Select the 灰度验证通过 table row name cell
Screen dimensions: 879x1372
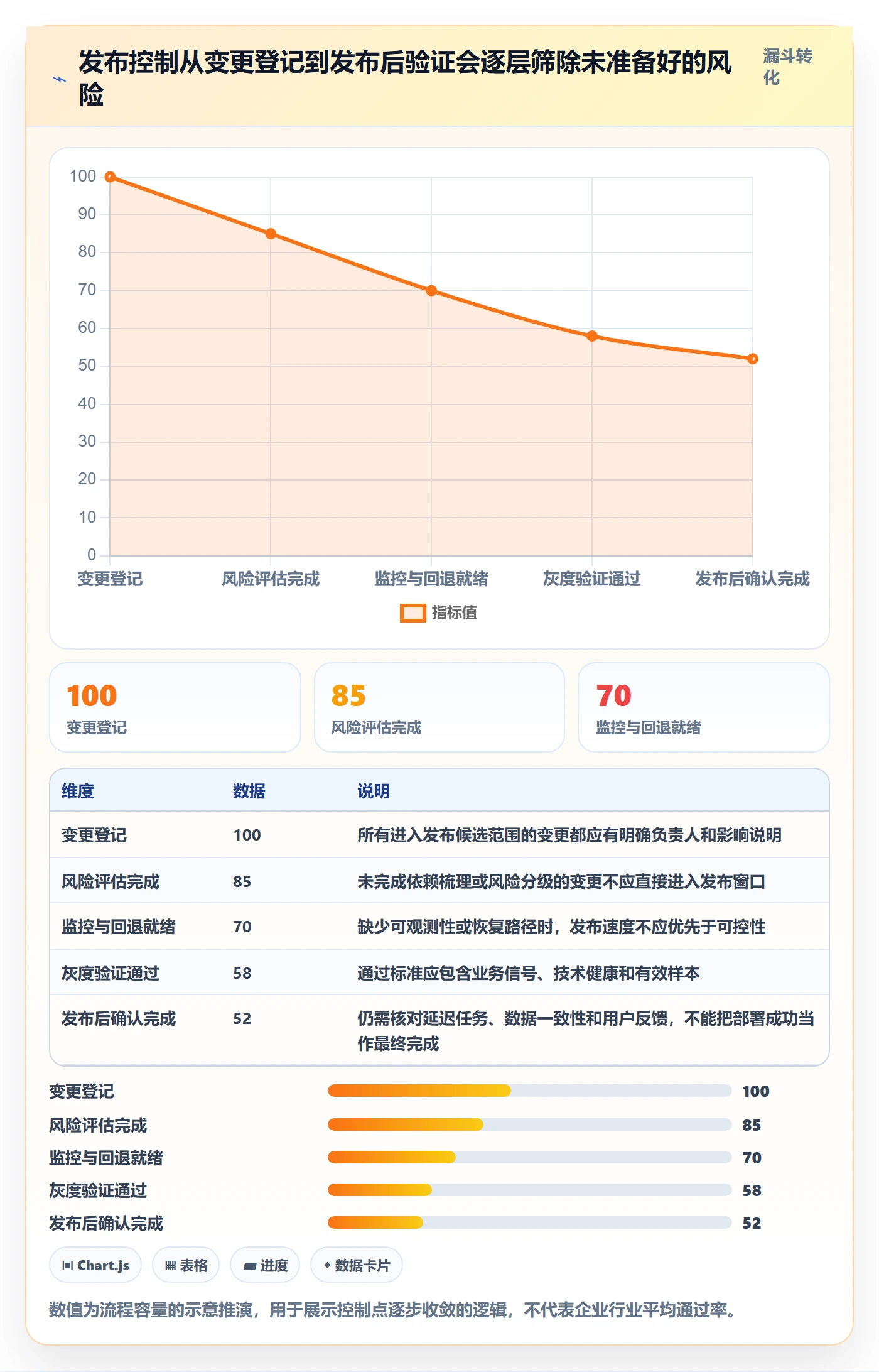pyautogui.click(x=111, y=973)
